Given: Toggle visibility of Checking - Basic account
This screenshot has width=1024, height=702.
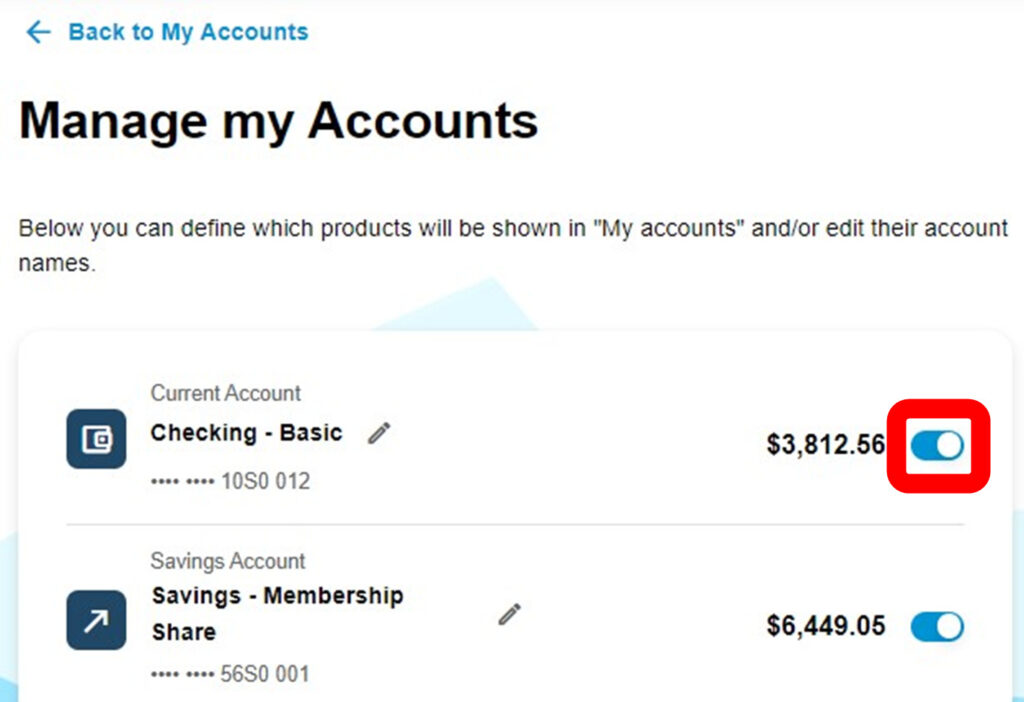Looking at the screenshot, I should point(937,445).
